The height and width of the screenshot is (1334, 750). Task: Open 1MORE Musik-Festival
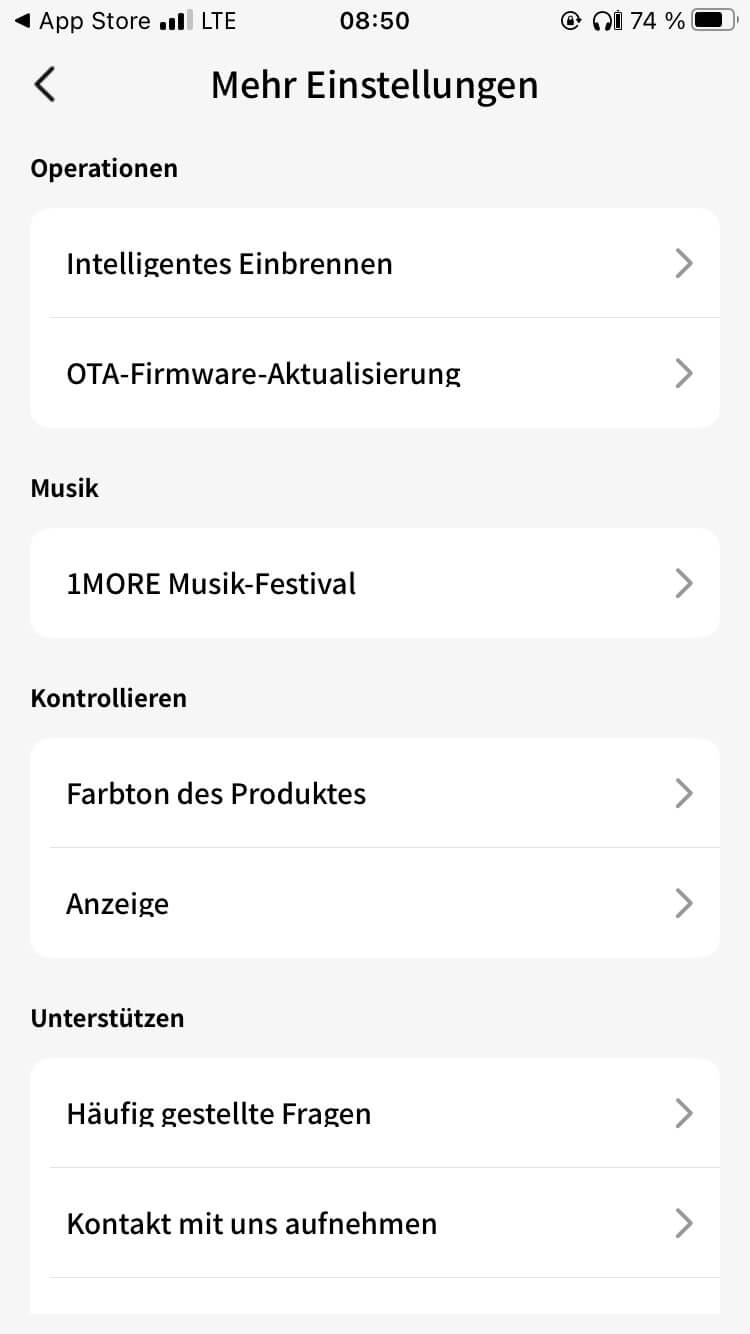point(212,584)
